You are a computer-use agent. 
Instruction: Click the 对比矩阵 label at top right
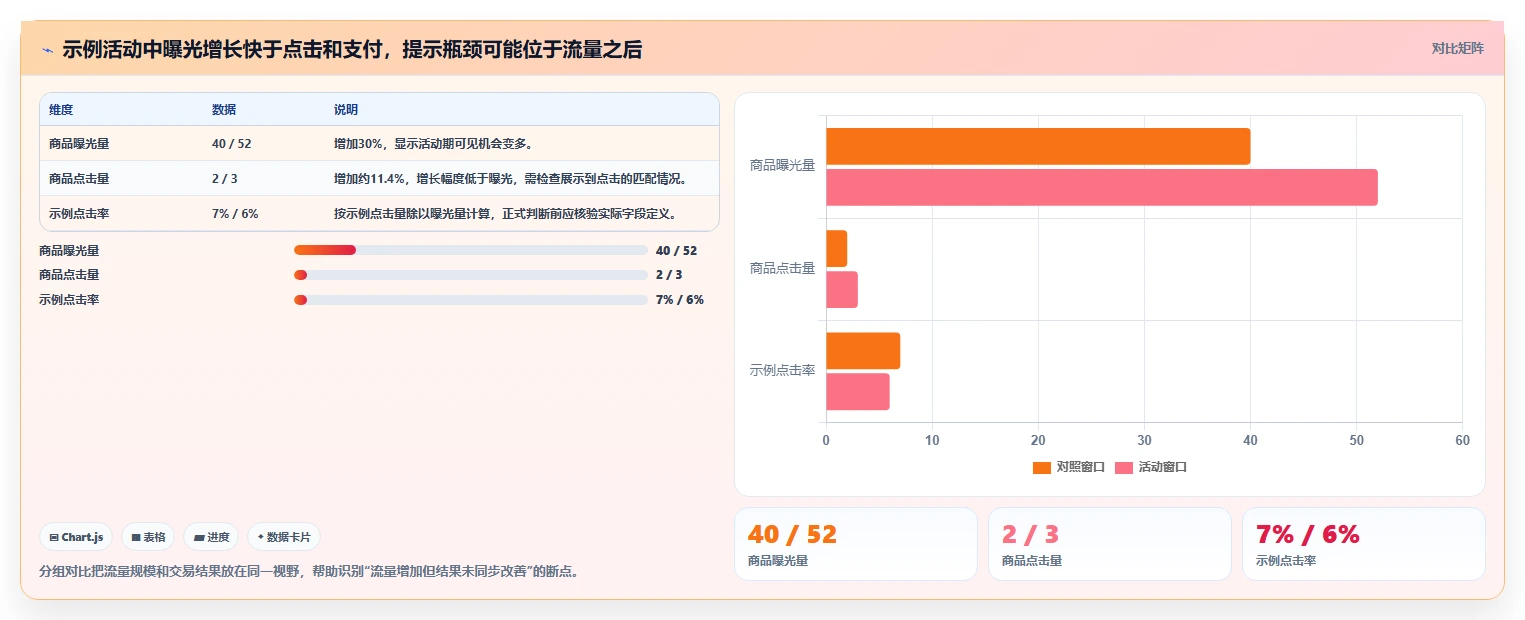[1457, 48]
